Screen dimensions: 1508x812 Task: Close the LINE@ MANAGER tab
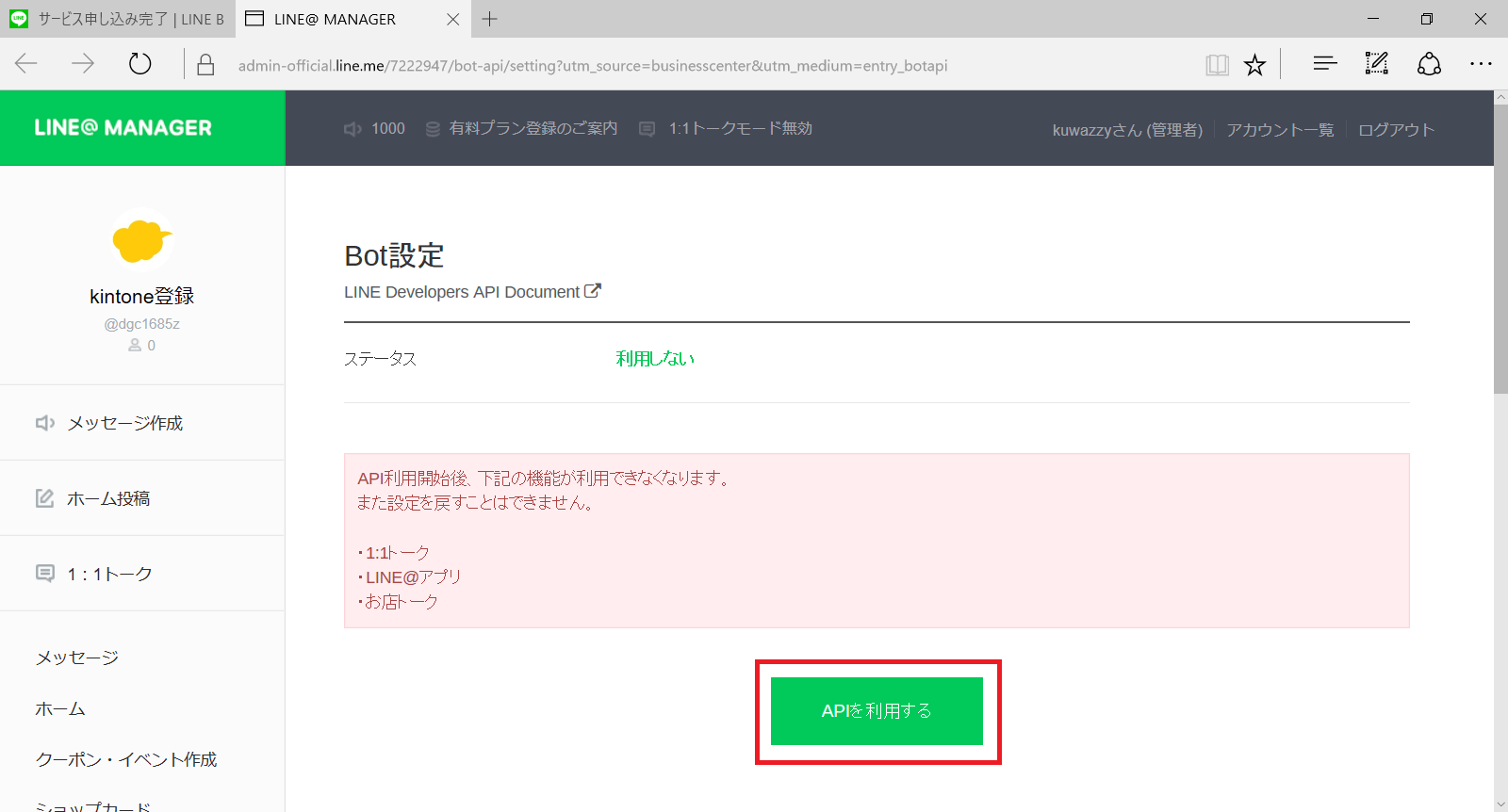coord(453,19)
